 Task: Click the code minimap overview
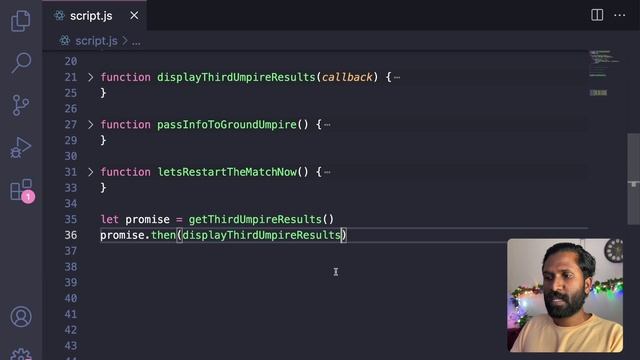click(604, 73)
